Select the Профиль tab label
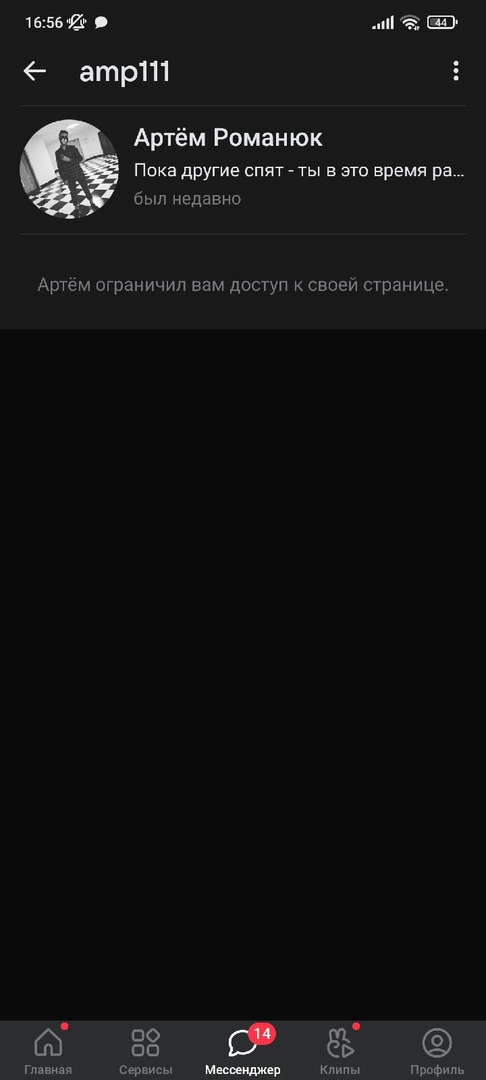486x1080 pixels. (x=436, y=1070)
